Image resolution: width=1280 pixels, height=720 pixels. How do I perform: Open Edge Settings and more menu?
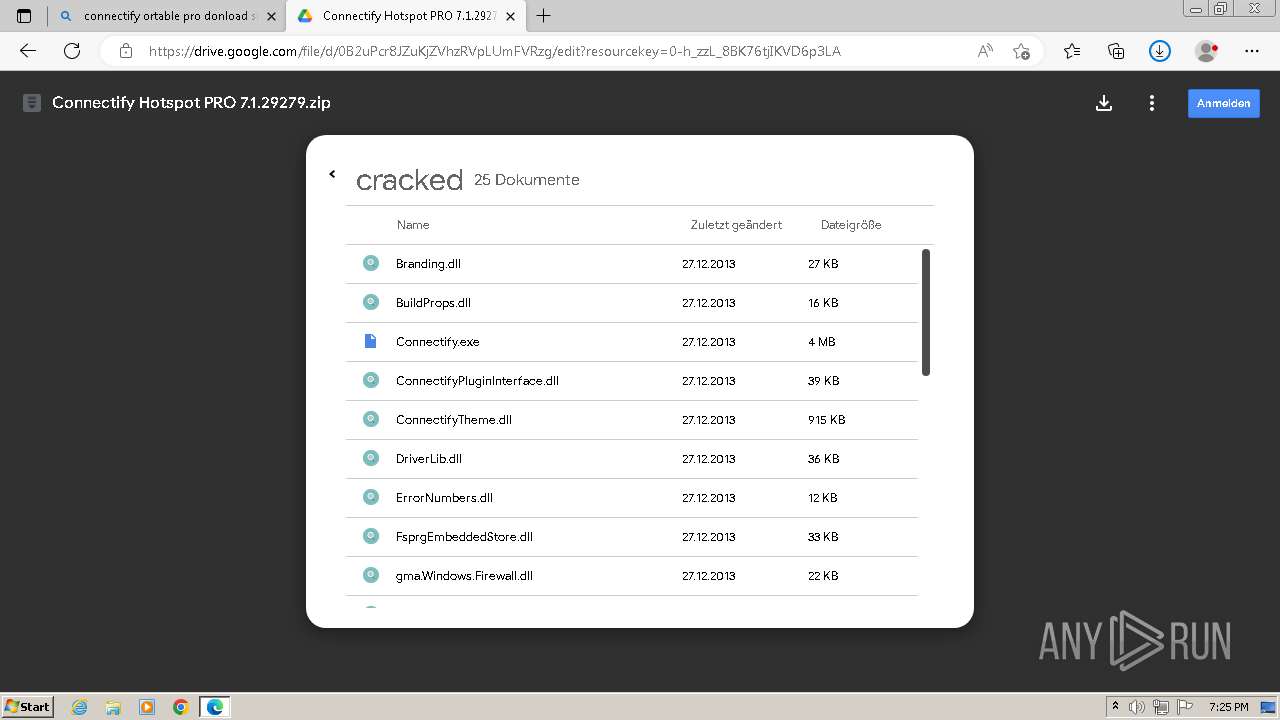click(x=1252, y=51)
